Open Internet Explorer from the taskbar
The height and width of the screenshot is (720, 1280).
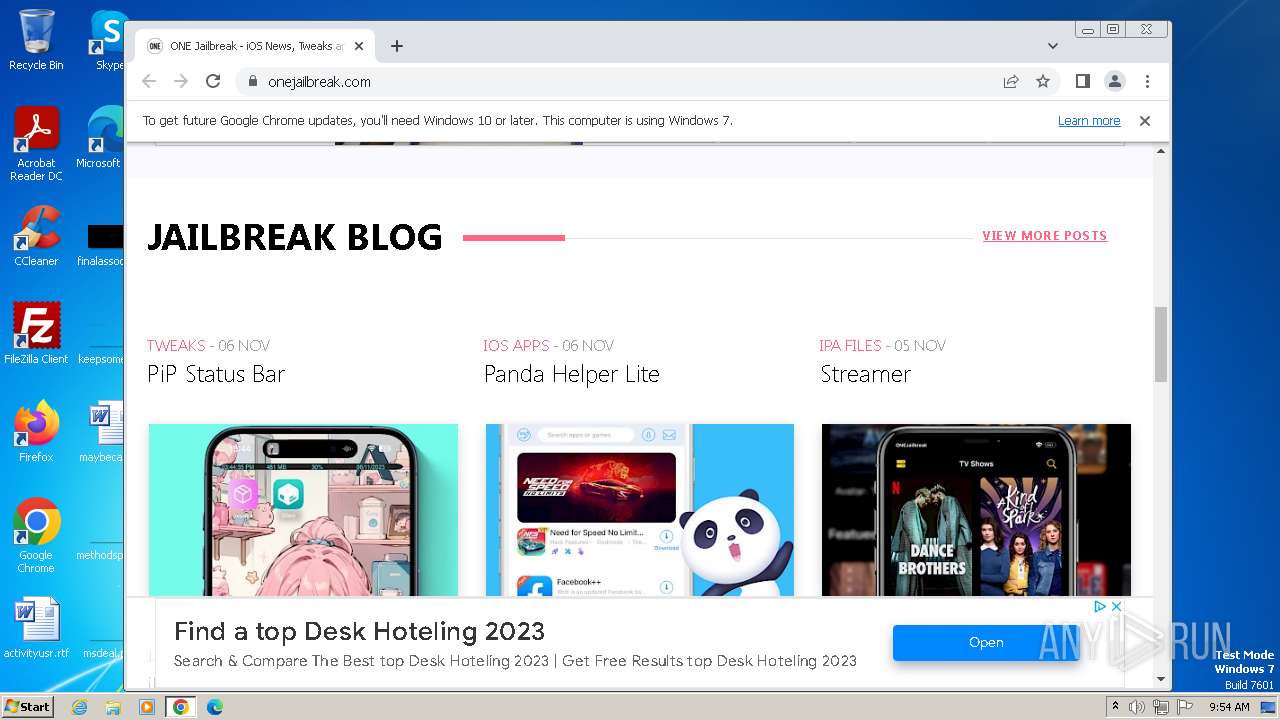pyautogui.click(x=79, y=707)
